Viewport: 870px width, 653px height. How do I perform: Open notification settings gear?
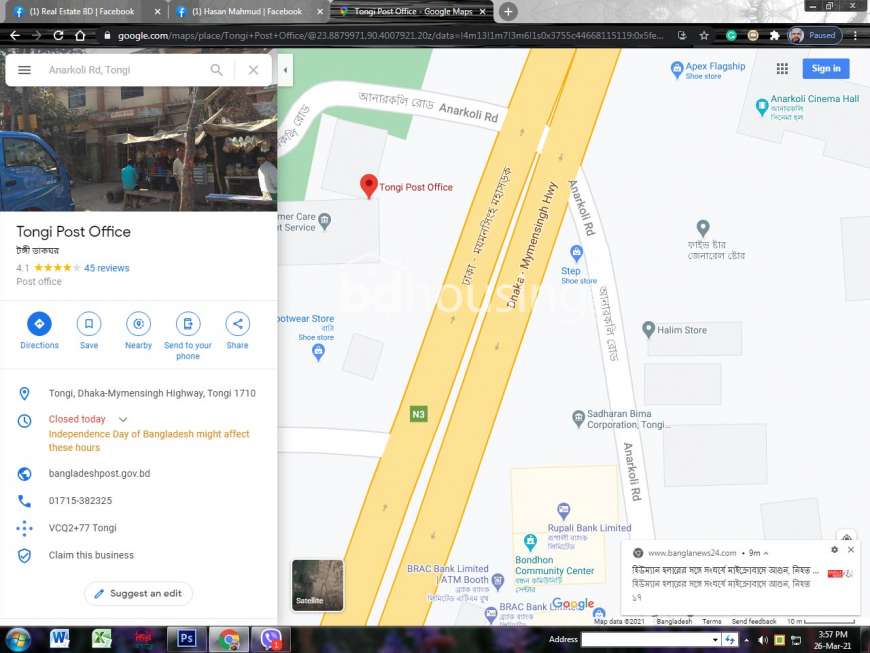[x=834, y=549]
